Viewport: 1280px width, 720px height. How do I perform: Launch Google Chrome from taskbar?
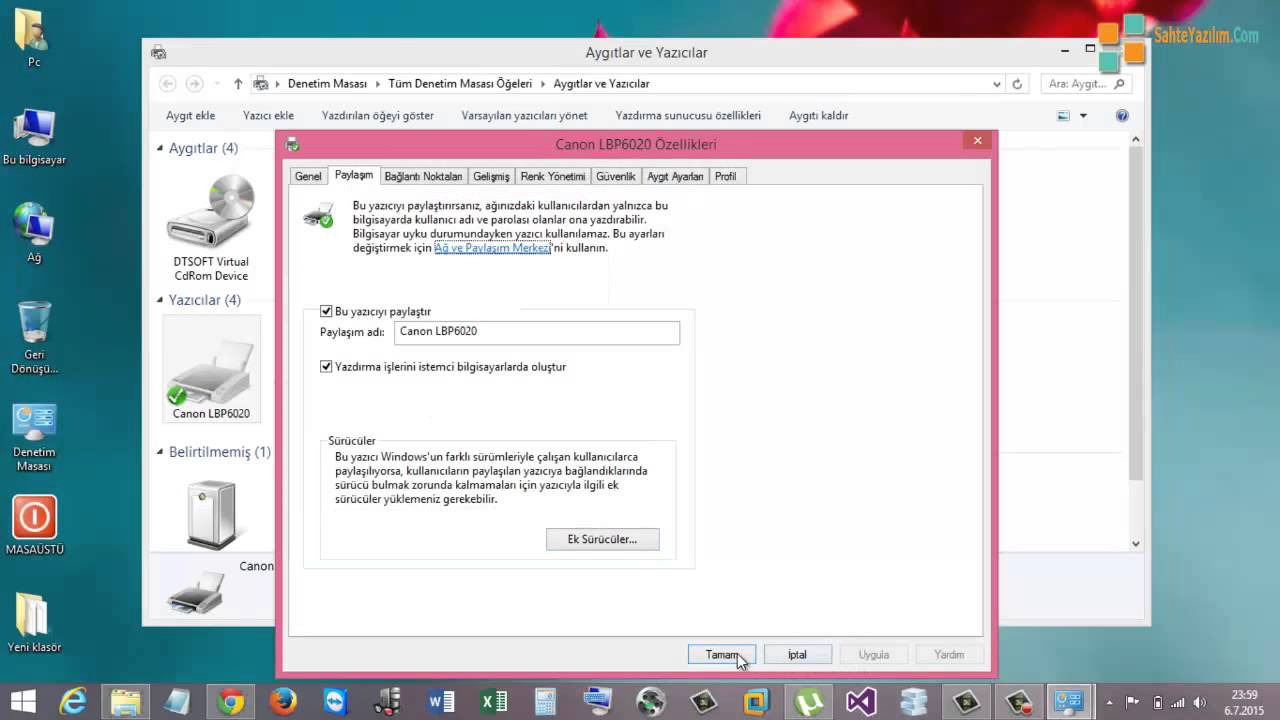pos(231,702)
